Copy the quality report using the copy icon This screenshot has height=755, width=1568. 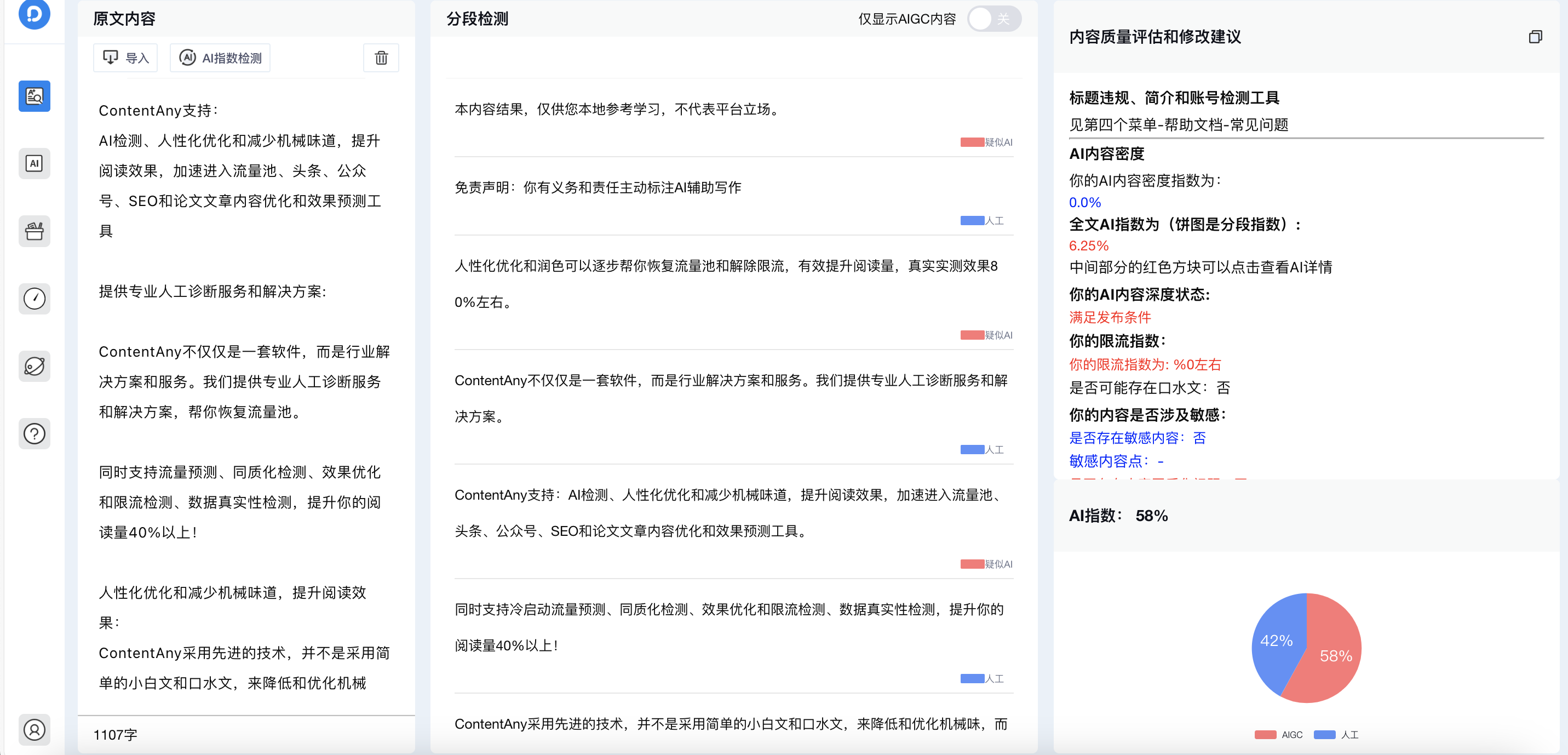(1535, 37)
